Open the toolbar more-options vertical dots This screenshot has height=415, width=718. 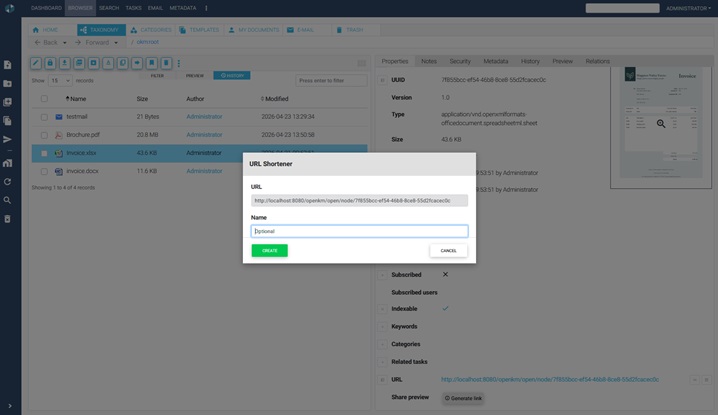point(179,63)
